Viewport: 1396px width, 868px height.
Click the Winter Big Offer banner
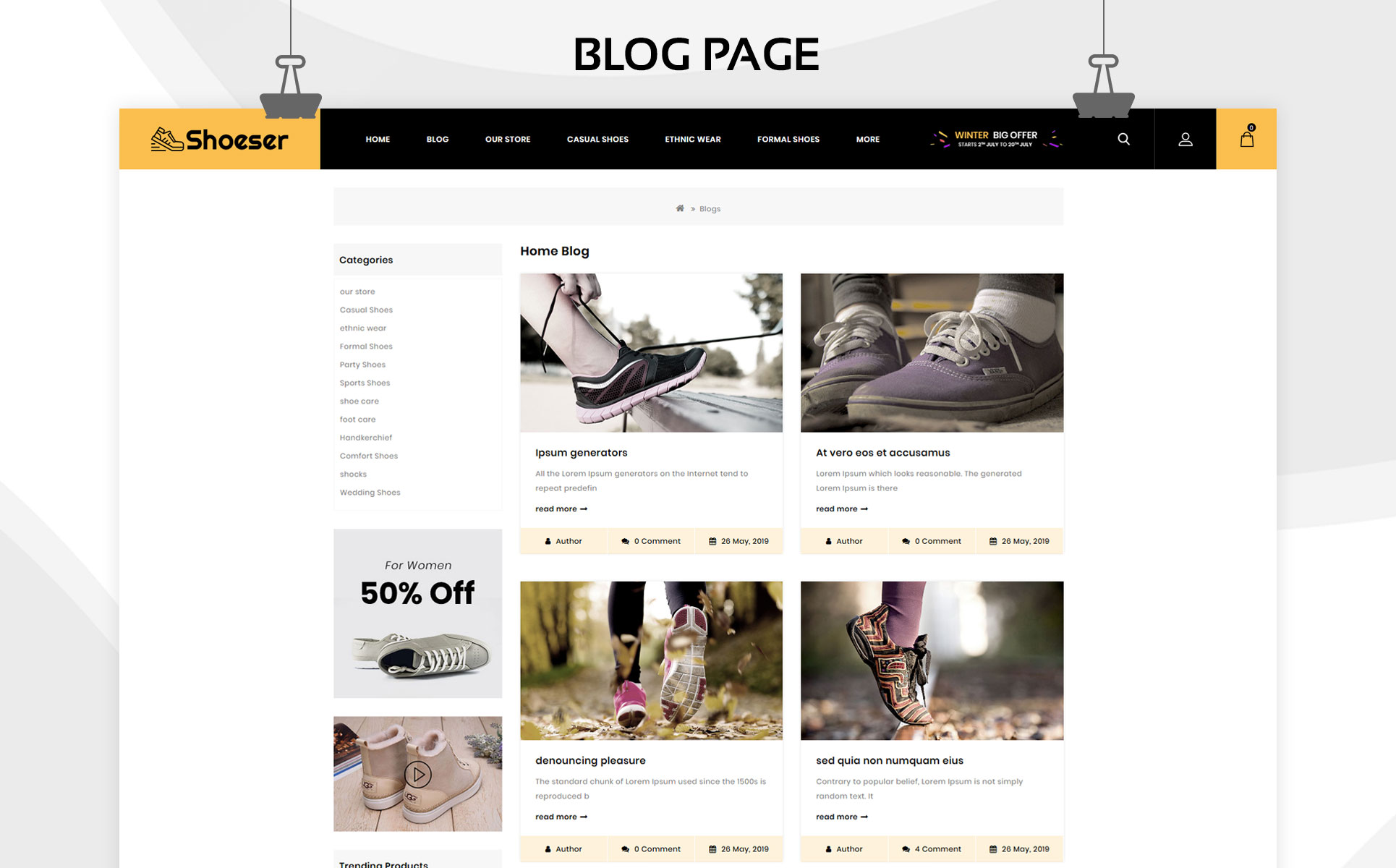click(x=995, y=139)
